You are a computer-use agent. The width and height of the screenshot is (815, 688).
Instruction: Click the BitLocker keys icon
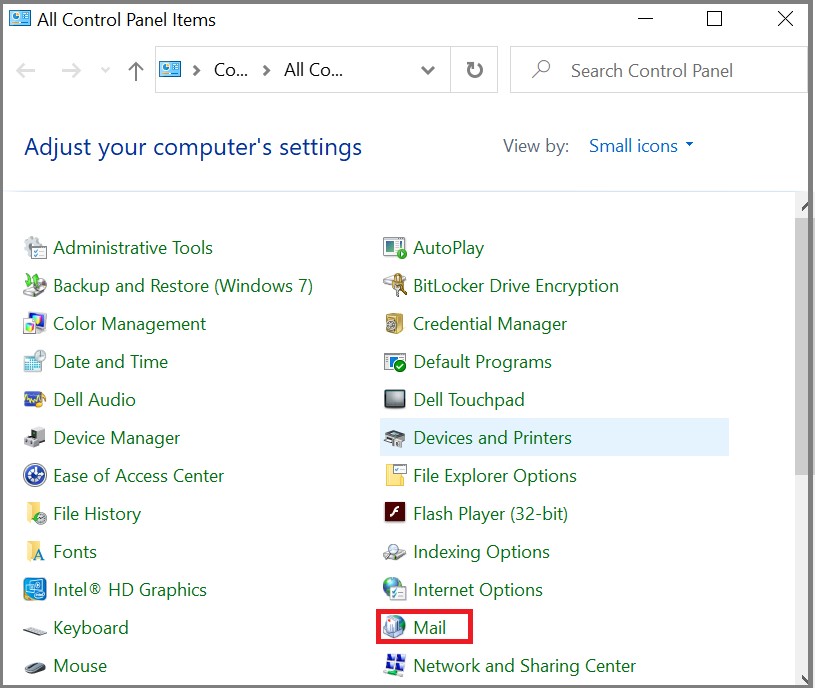[x=395, y=285]
